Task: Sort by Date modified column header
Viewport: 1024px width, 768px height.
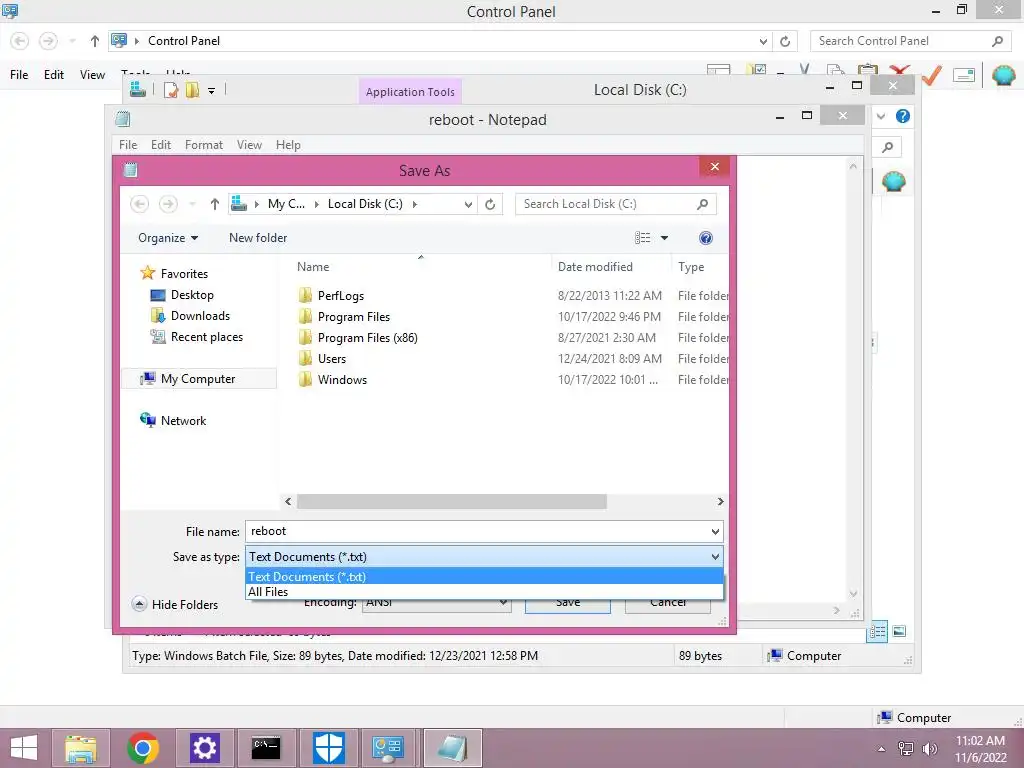Action: 595,267
